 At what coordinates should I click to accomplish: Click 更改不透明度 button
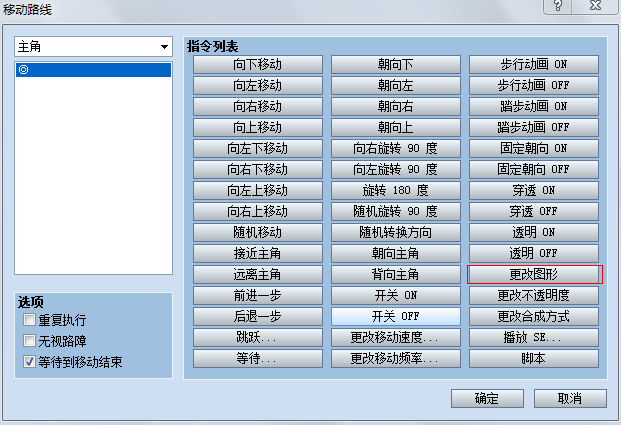[x=534, y=295]
